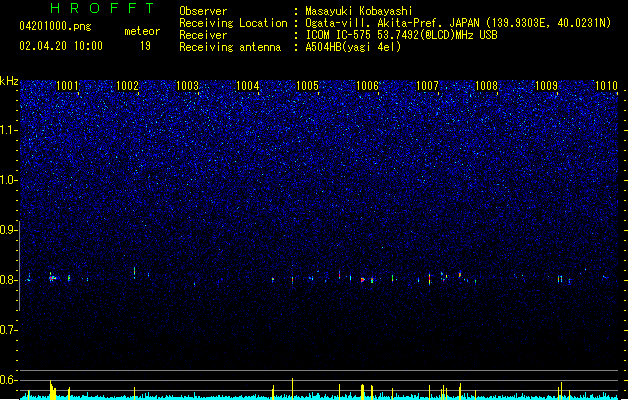This screenshot has height=400, width=629.
Task: Click the meteor count value 19
Action: [145, 46]
